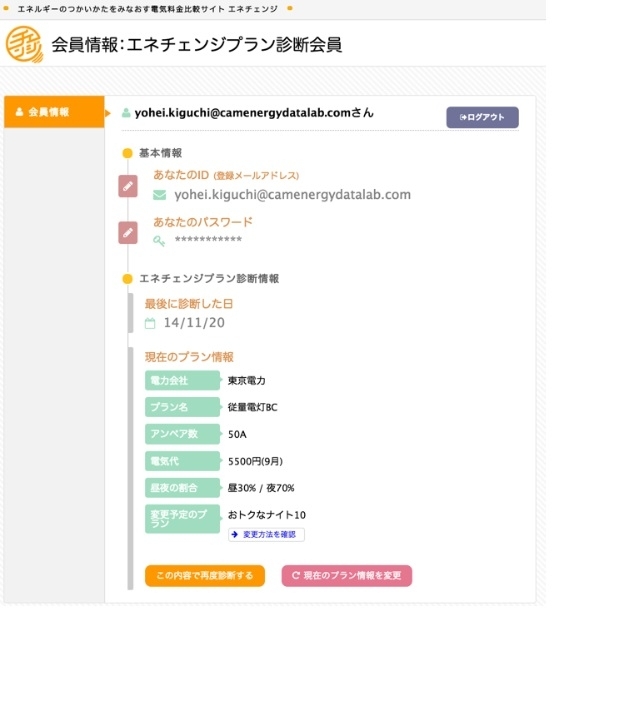Viewport: 642px width, 713px height.
Task: Click the masked password text
Action: tap(208, 240)
